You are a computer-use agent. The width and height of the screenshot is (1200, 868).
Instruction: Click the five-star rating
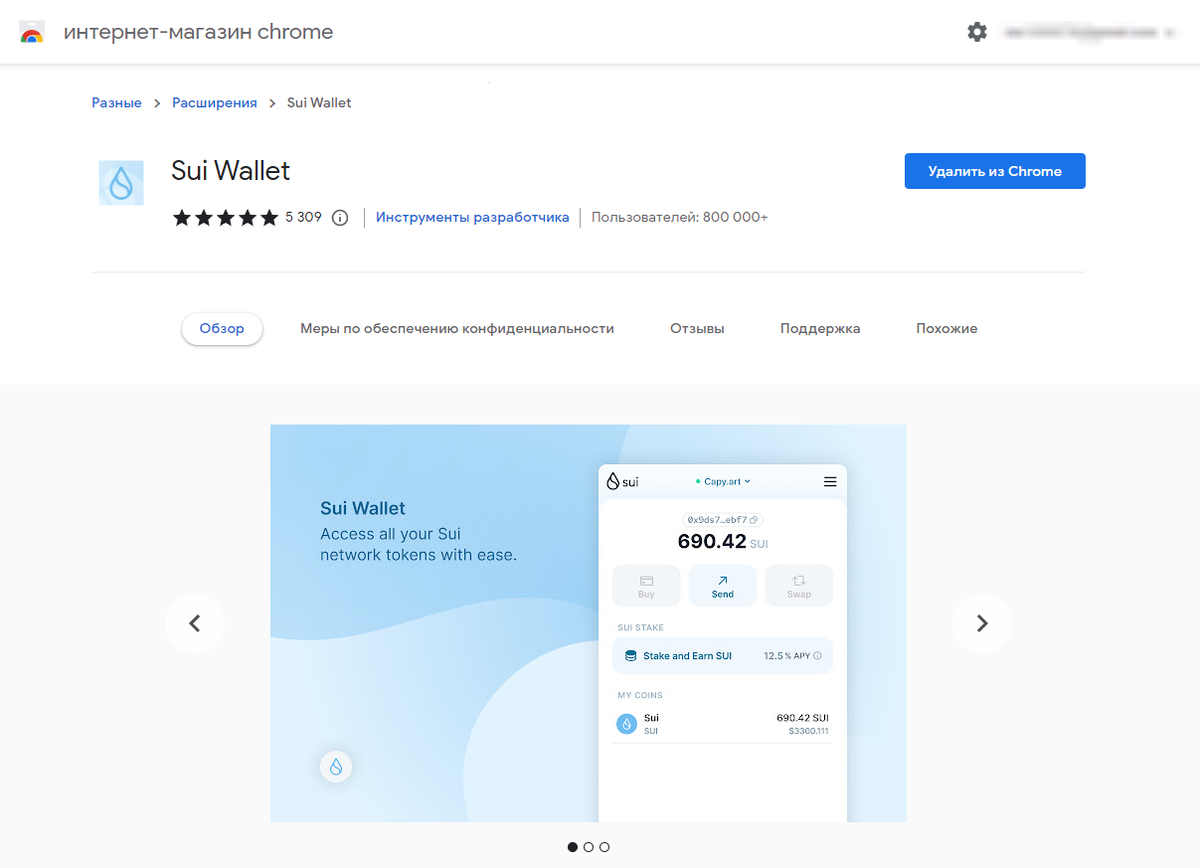[x=226, y=217]
